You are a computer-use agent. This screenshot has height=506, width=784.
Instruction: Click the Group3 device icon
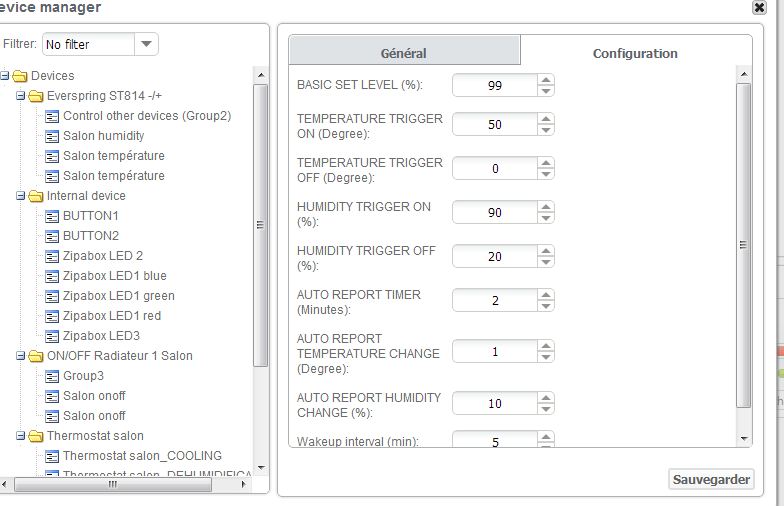tap(52, 376)
